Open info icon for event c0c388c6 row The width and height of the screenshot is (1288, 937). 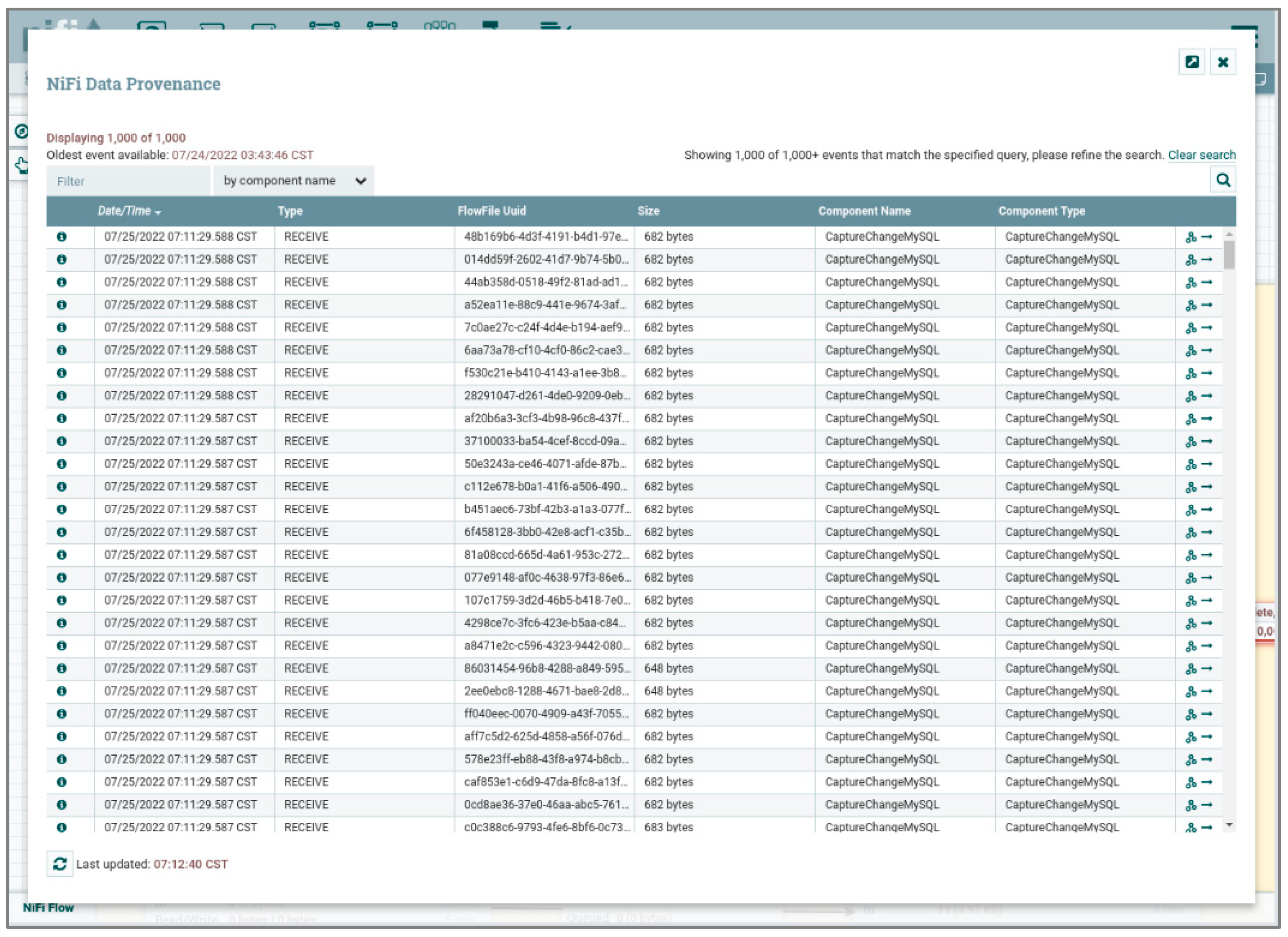62,828
